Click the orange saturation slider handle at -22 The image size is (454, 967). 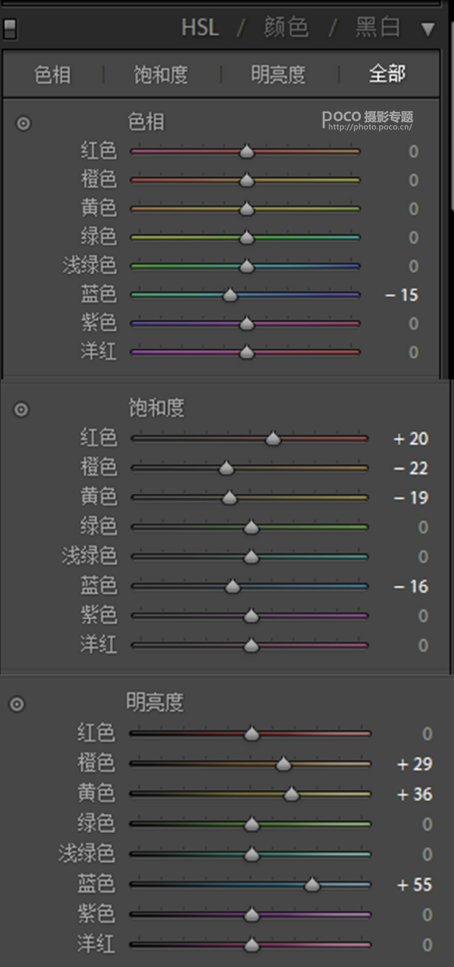click(x=226, y=468)
